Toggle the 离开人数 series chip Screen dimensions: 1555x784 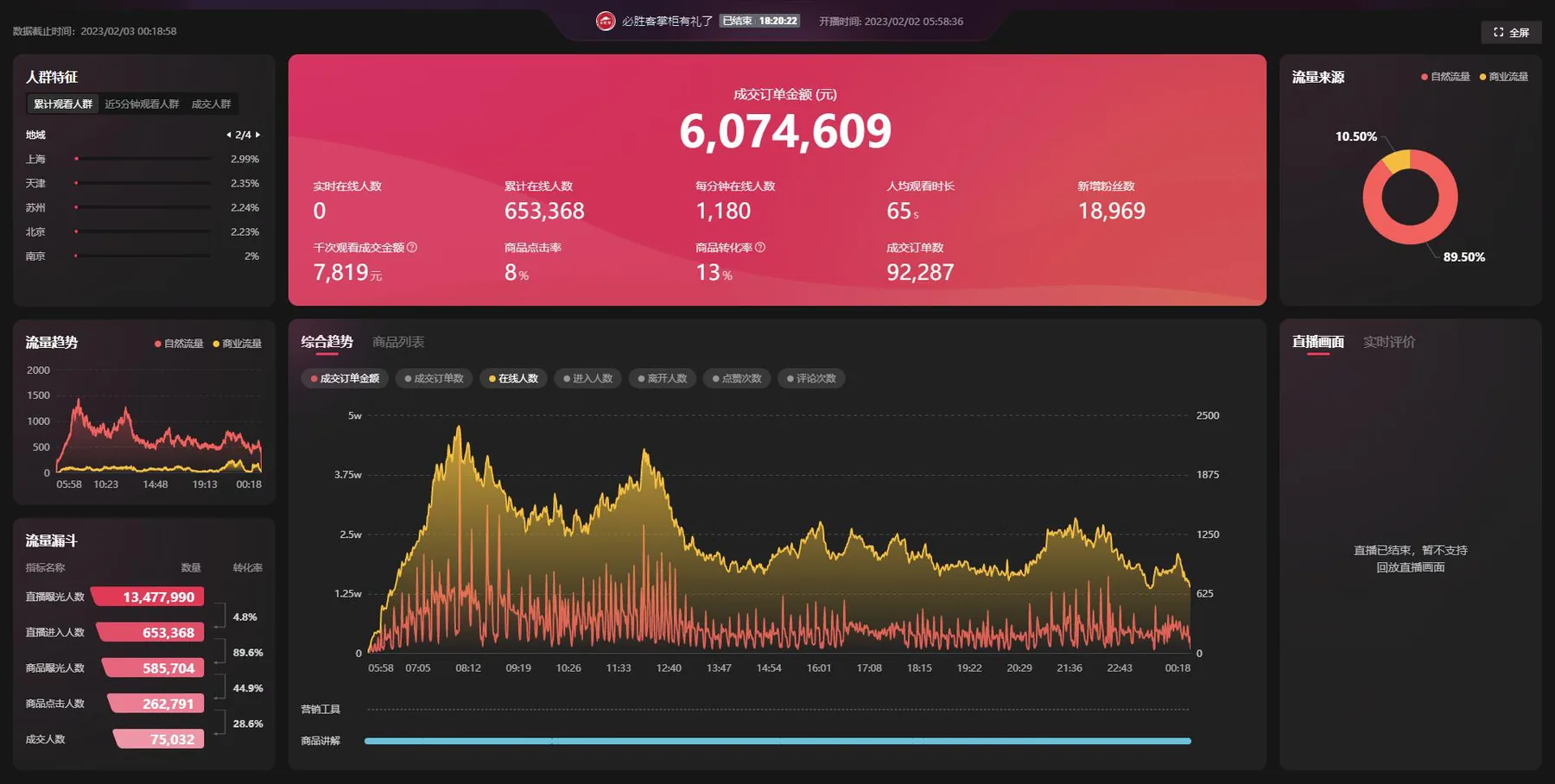tap(663, 378)
